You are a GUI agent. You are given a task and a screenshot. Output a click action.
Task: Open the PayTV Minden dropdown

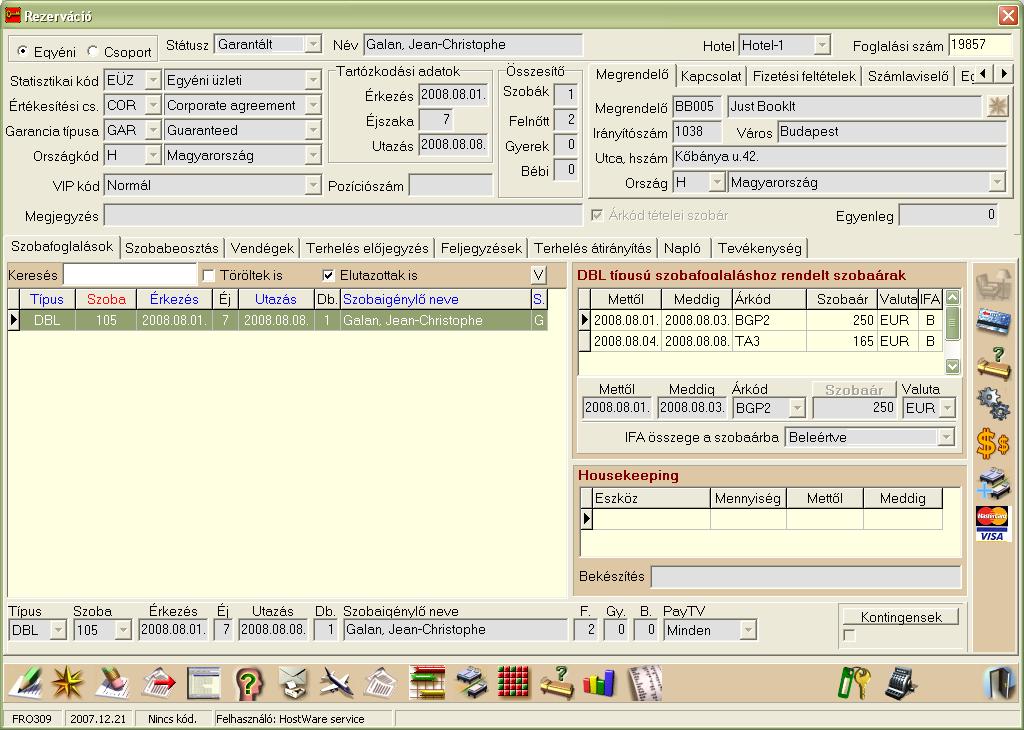pos(748,630)
